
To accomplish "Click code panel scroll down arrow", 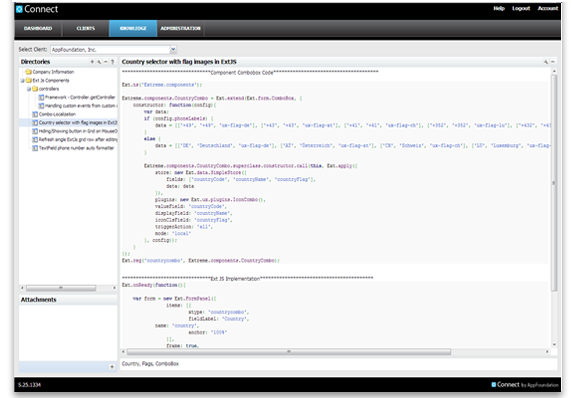I will tap(554, 345).
